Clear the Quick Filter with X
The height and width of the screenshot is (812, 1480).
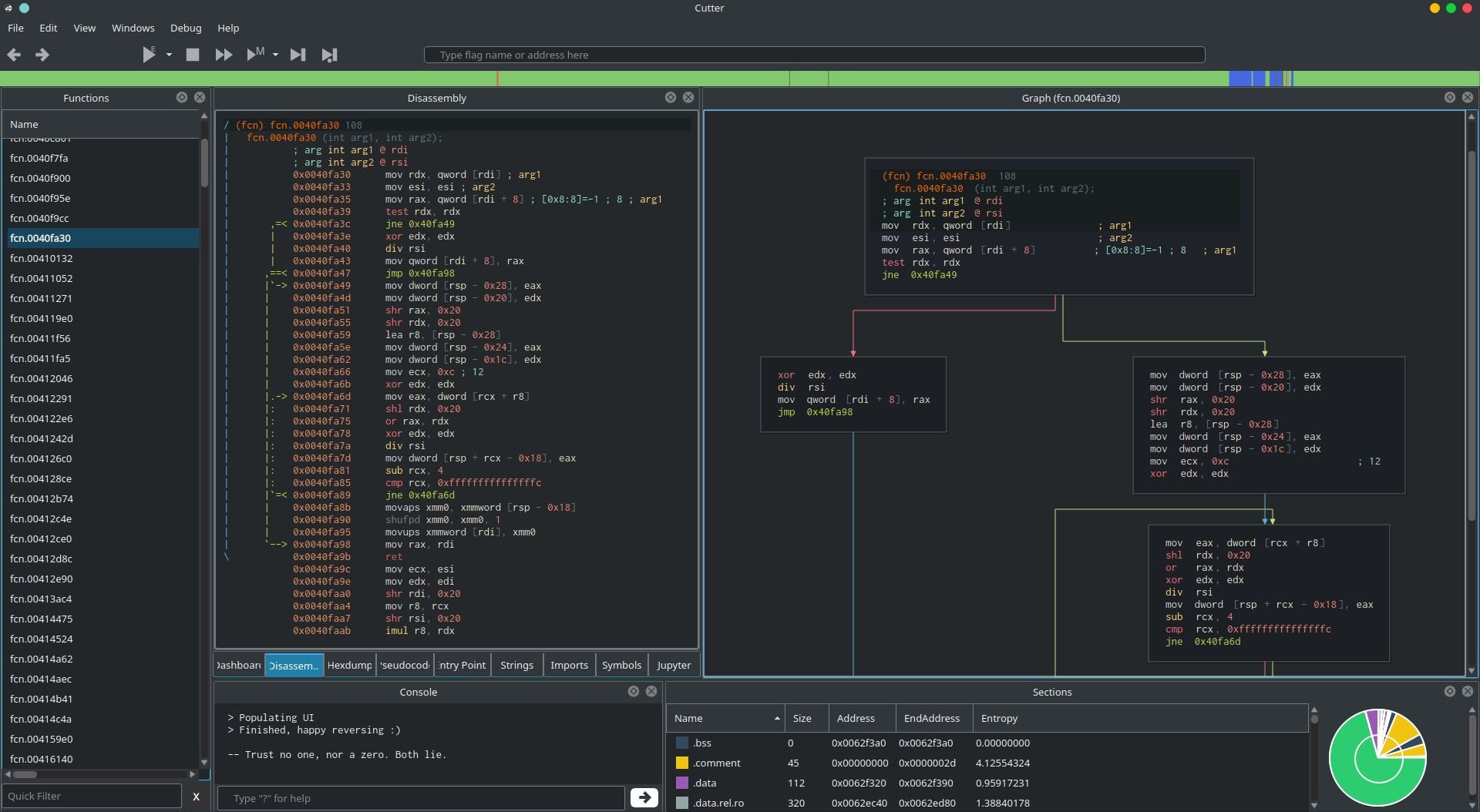click(x=196, y=797)
